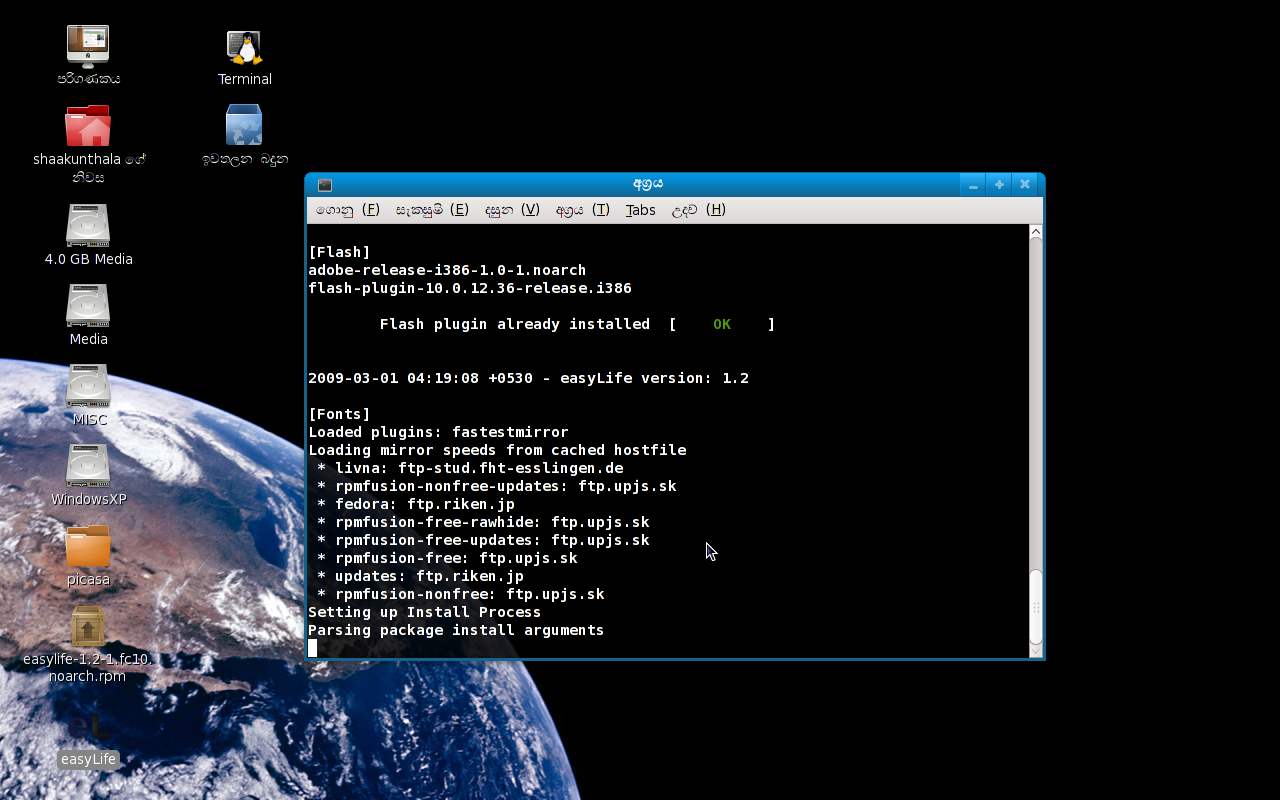Open the Trash bin desktop icon
Image resolution: width=1280 pixels, height=800 pixels.
(x=244, y=126)
